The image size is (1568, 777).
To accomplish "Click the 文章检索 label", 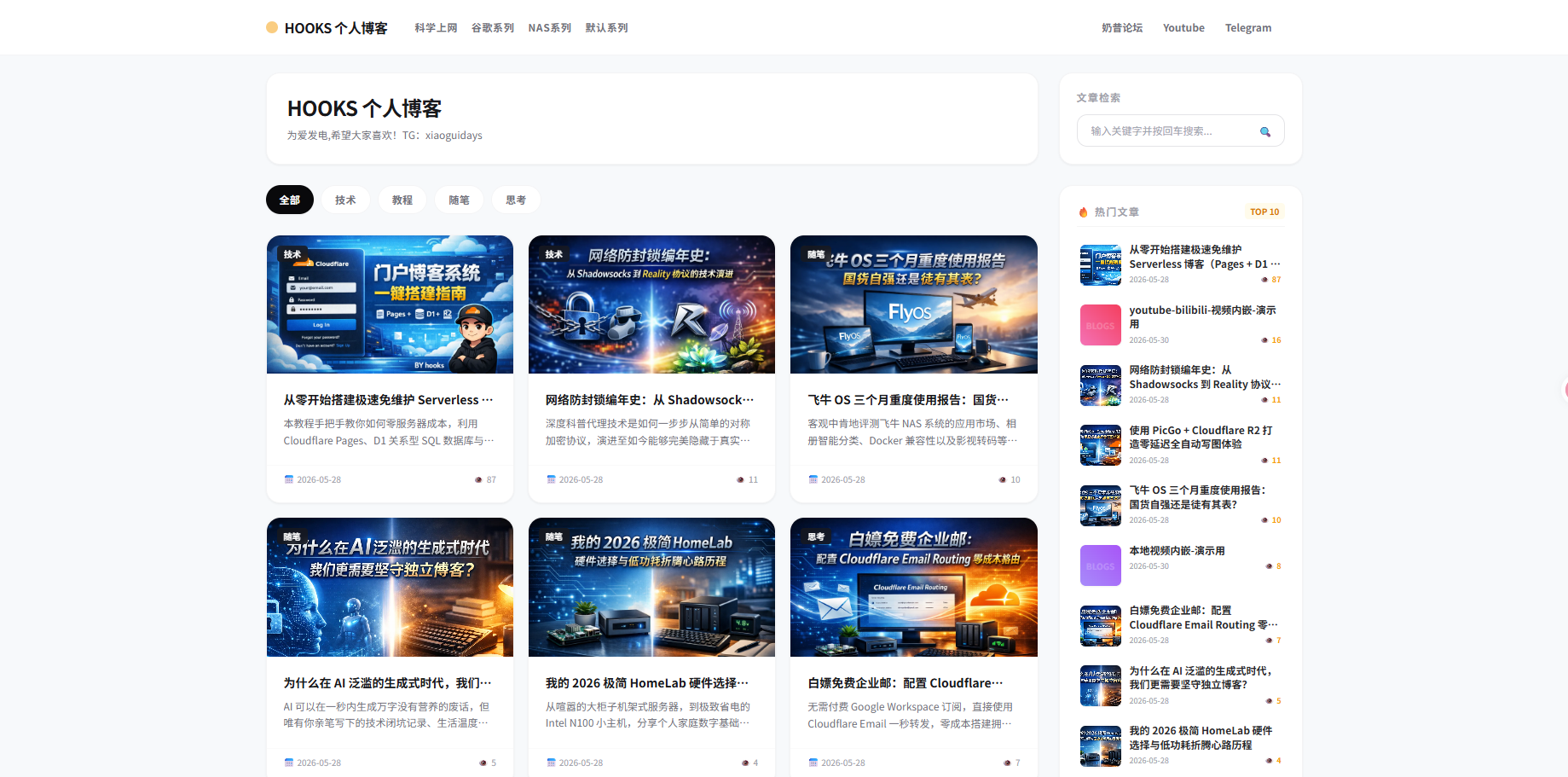I will [1098, 98].
